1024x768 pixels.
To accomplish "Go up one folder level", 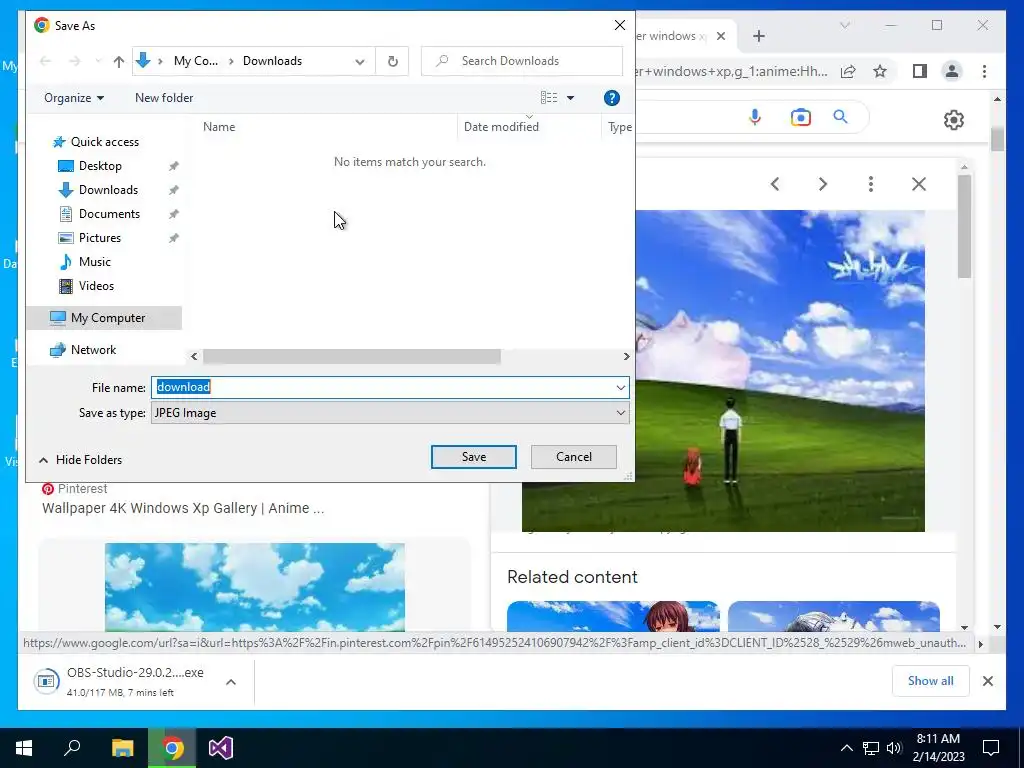I will click(x=118, y=61).
